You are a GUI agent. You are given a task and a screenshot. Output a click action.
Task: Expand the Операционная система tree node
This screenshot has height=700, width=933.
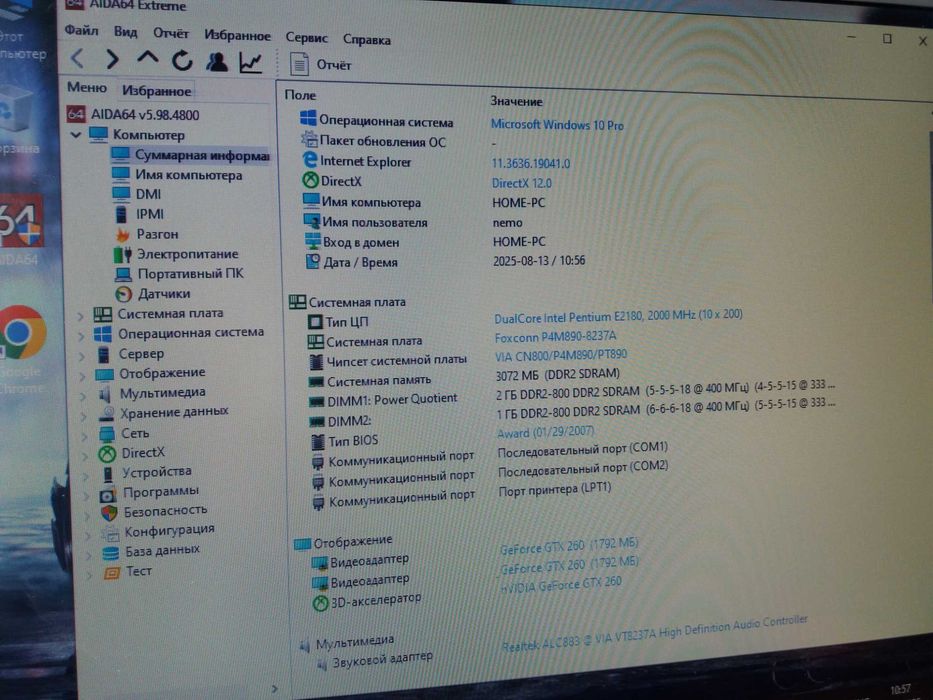click(x=82, y=336)
